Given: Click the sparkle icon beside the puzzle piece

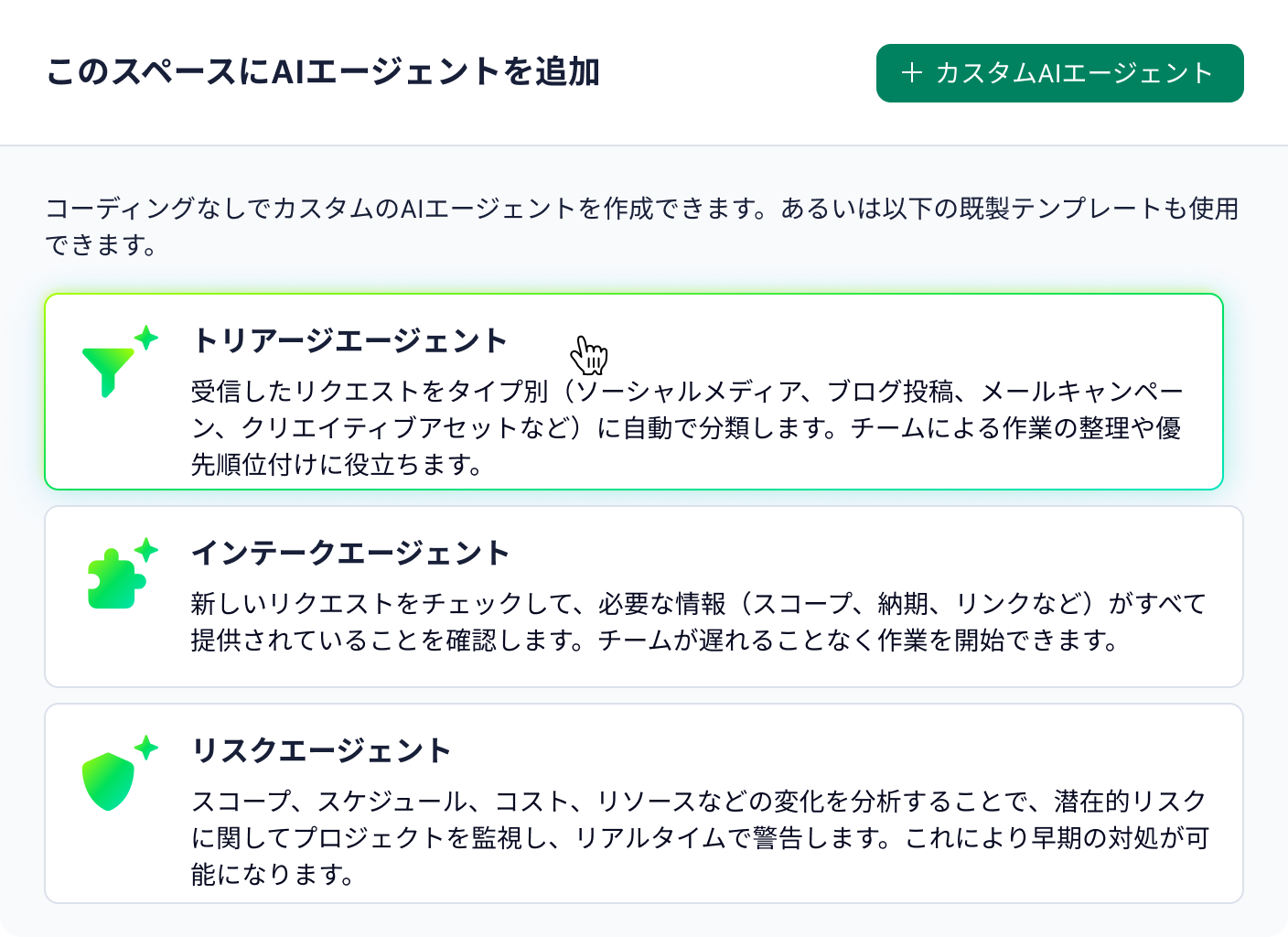Looking at the screenshot, I should pyautogui.click(x=146, y=549).
